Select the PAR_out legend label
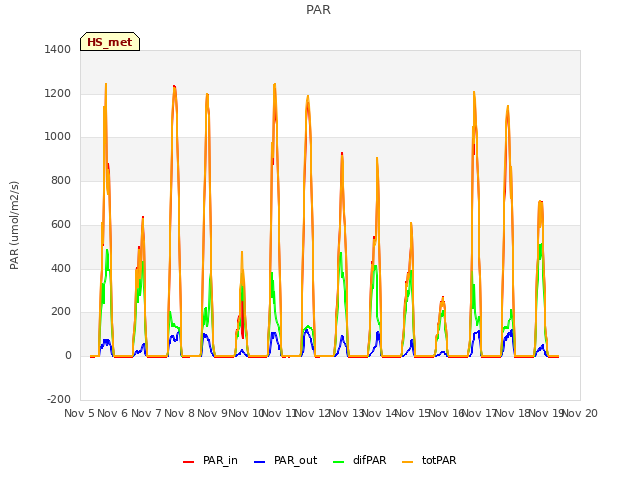Viewport: 640px width, 480px height. pos(296,460)
